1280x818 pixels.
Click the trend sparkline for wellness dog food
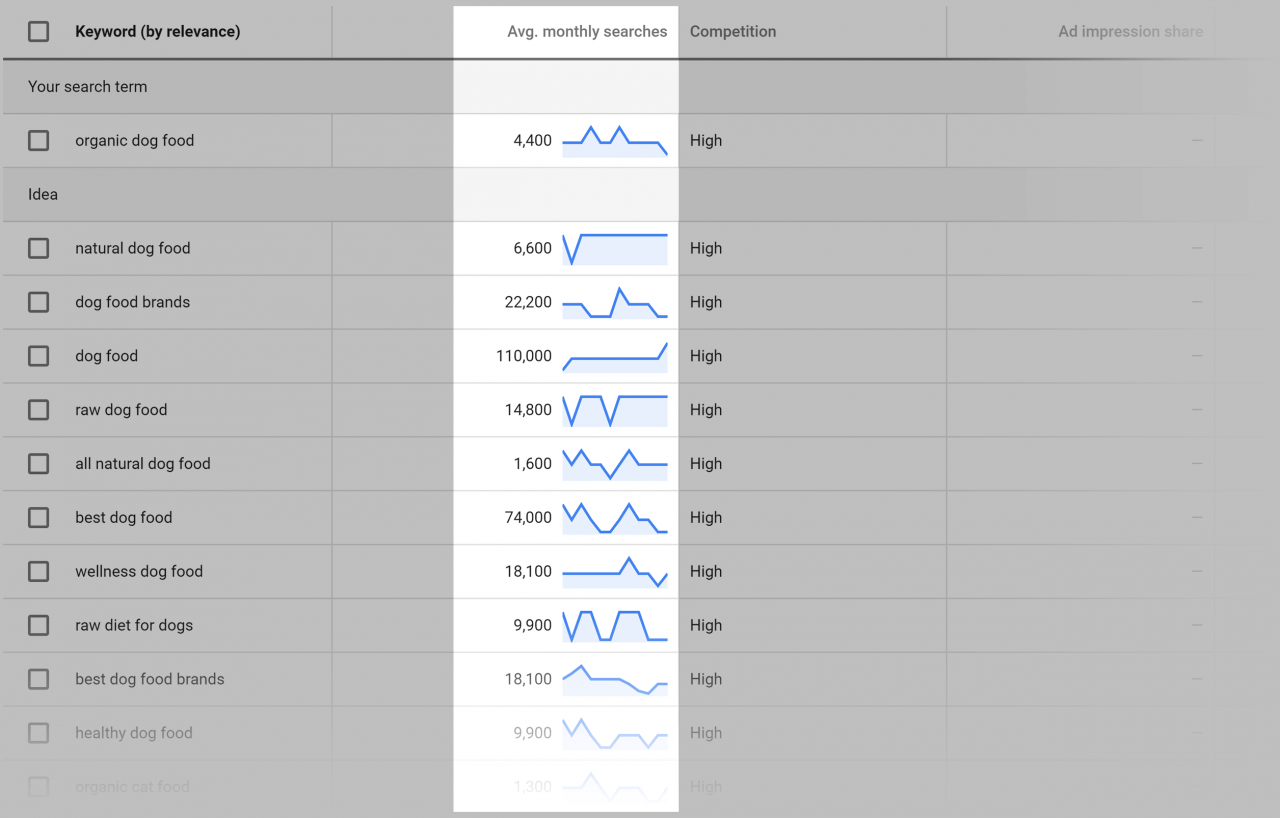[614, 572]
